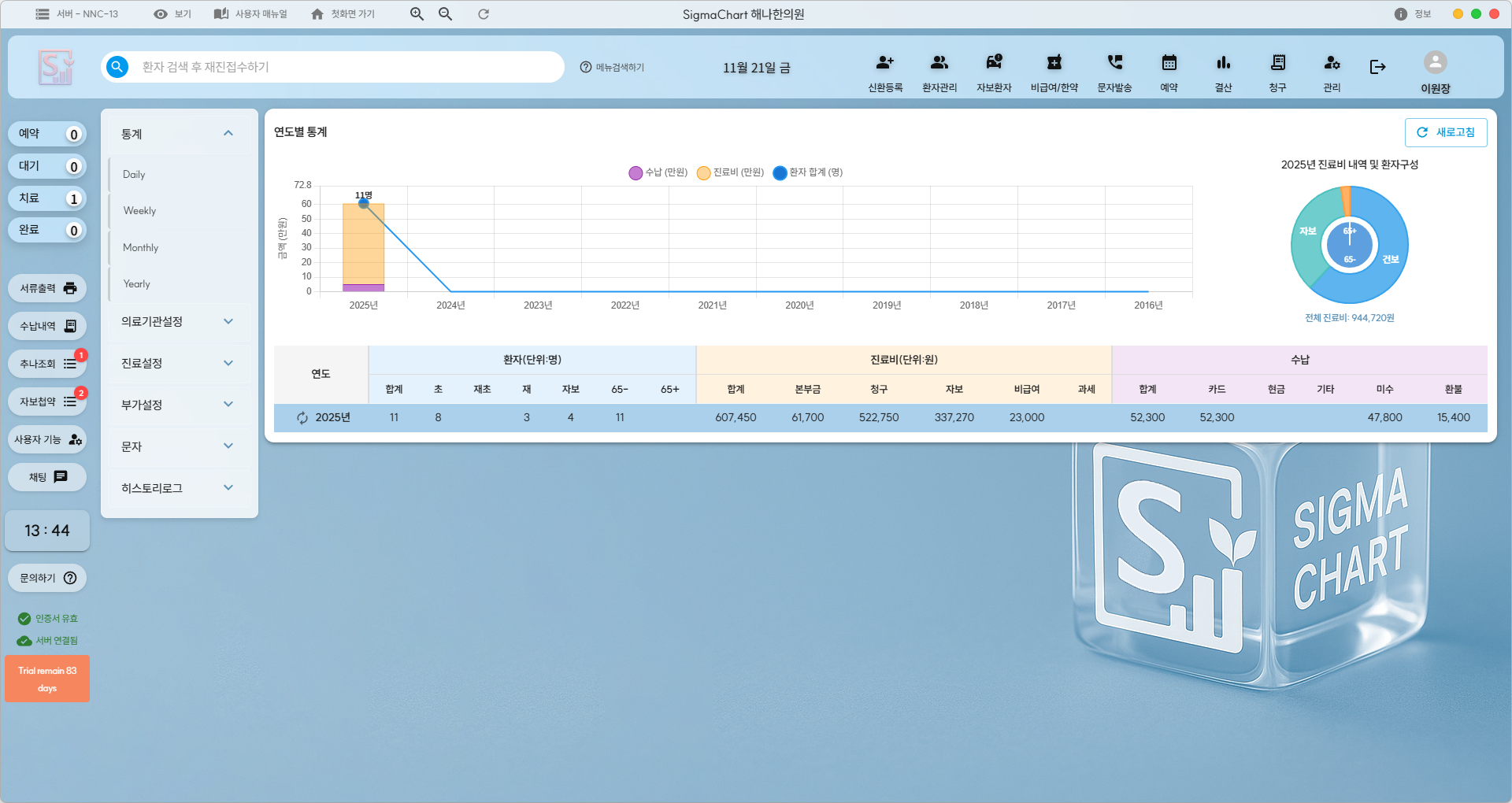Image resolution: width=1512 pixels, height=803 pixels.
Task: Click the zoom in magnifier icon
Action: click(x=417, y=14)
